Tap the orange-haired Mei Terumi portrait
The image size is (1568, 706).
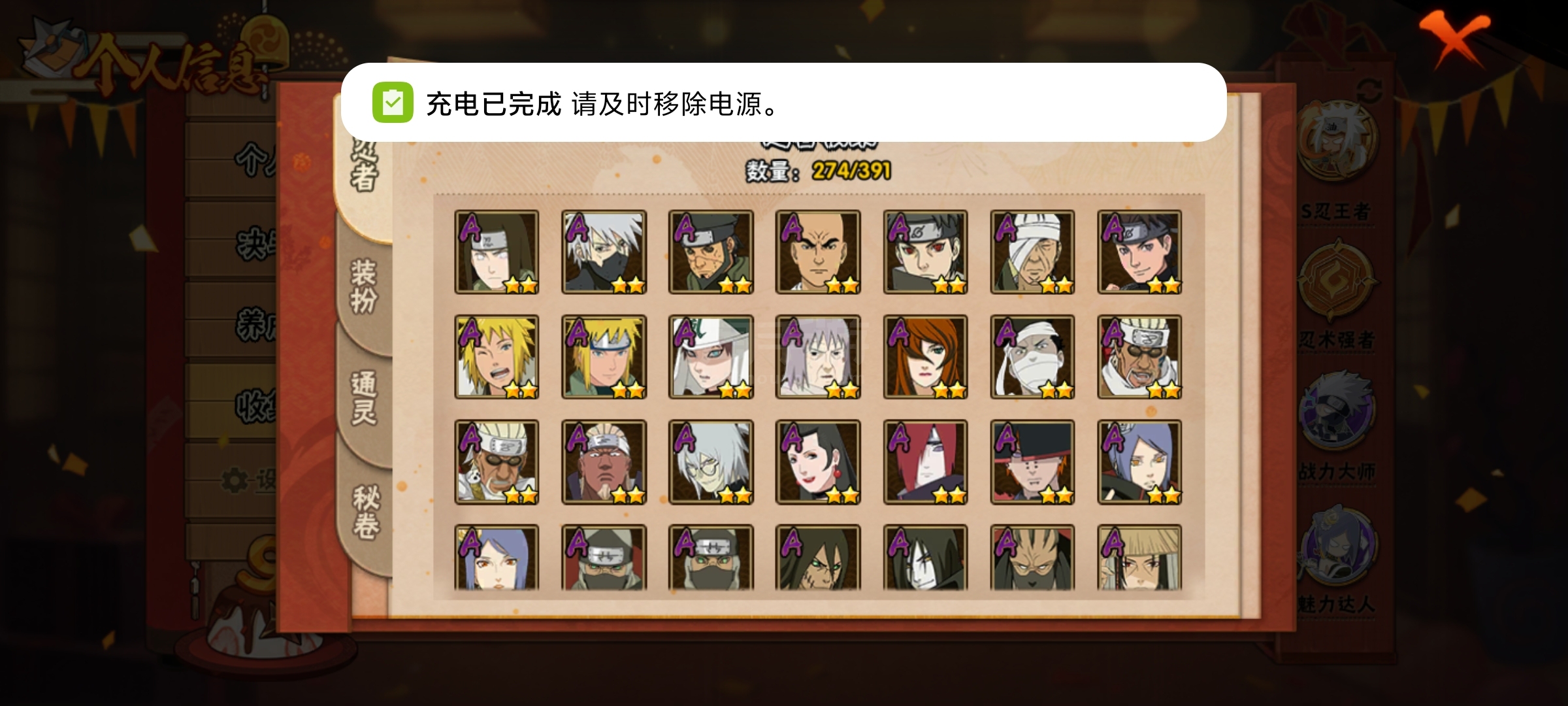pos(925,357)
